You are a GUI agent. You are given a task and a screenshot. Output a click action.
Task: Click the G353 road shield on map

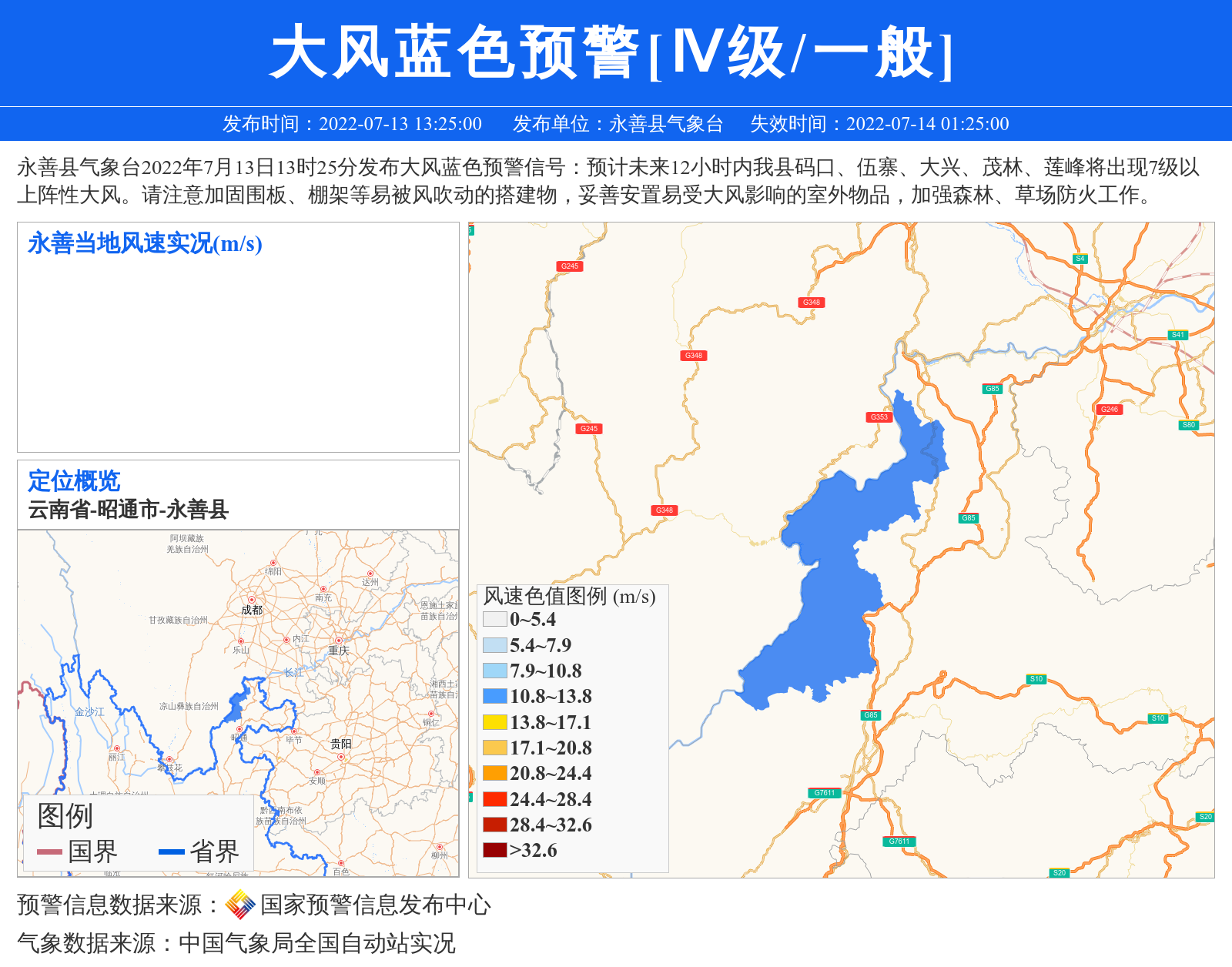[x=879, y=417]
